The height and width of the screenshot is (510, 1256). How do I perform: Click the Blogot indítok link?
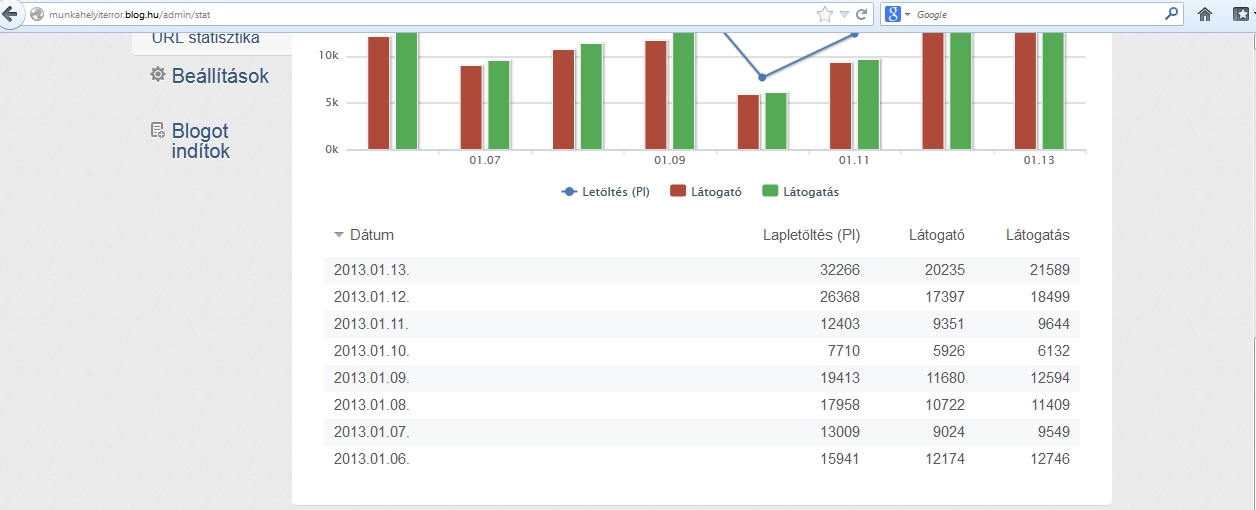click(200, 141)
